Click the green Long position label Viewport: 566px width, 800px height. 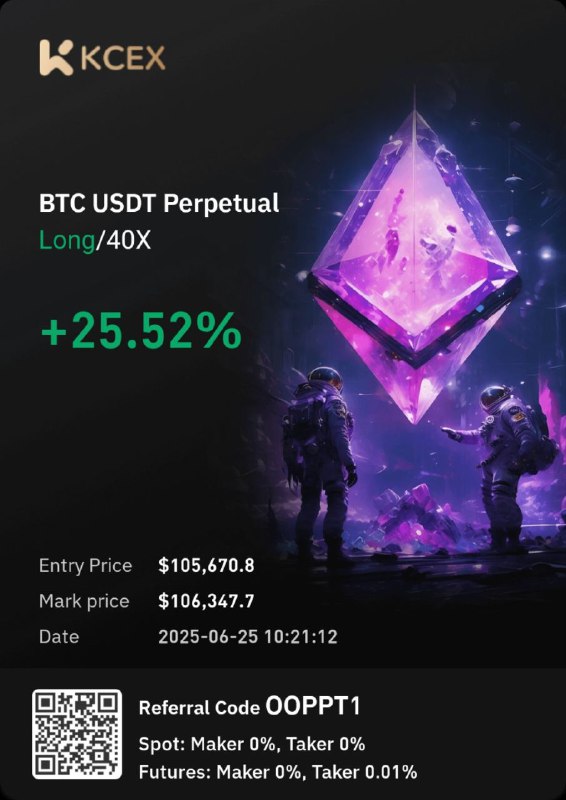(67, 240)
